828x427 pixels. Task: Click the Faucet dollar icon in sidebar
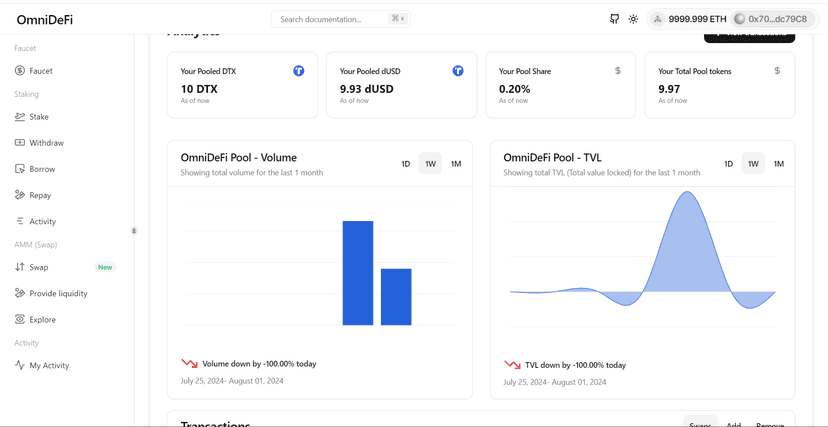[20, 71]
